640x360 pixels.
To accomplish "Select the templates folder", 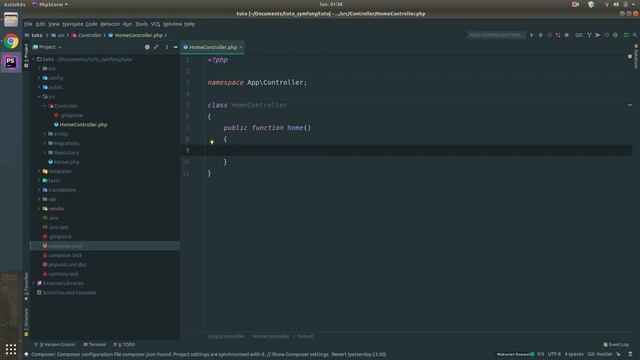I will (x=60, y=171).
